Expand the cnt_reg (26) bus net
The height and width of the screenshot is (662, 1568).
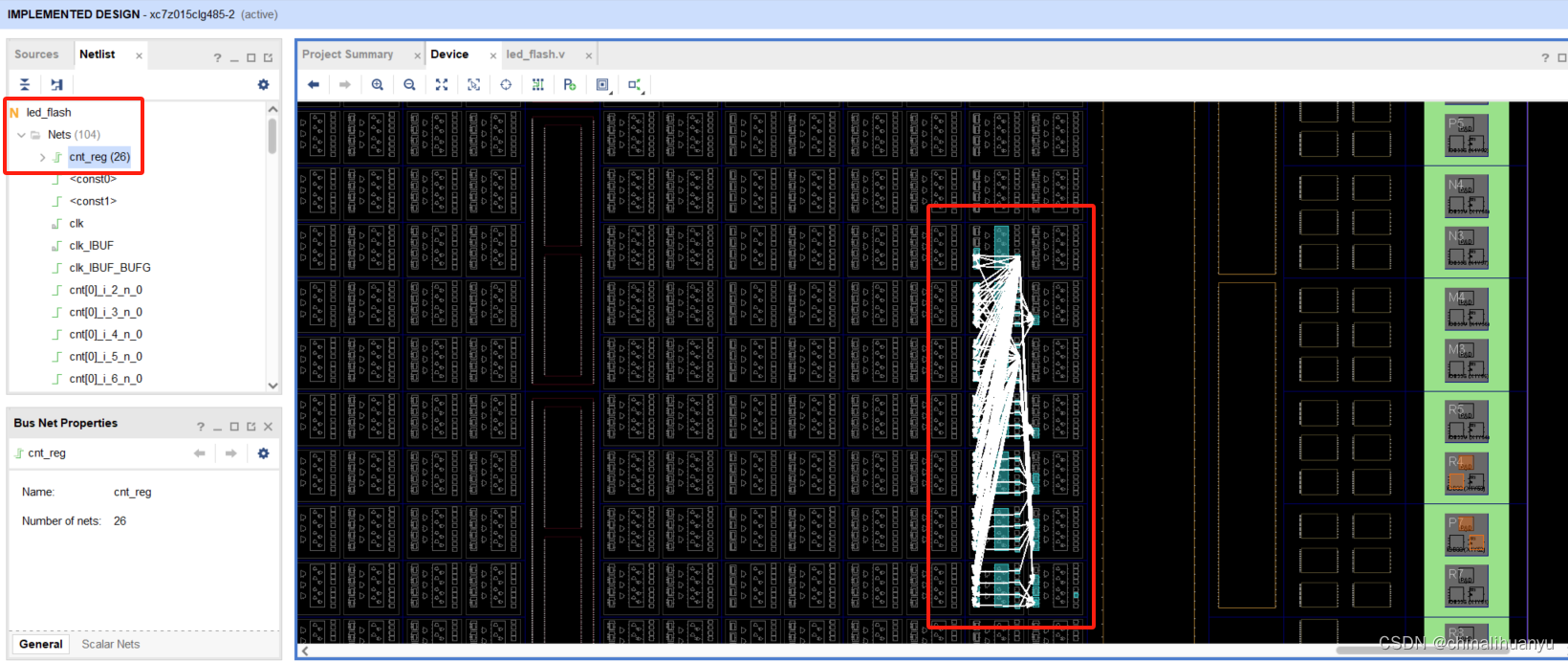click(42, 157)
